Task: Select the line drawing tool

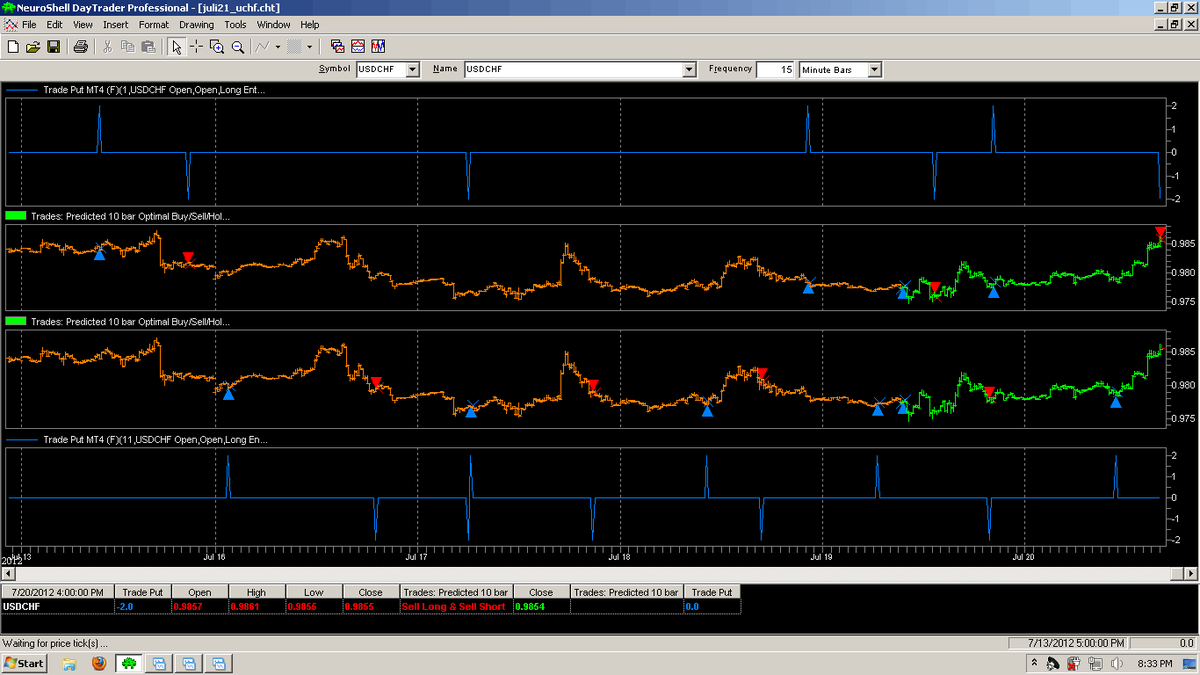Action: [x=263, y=46]
